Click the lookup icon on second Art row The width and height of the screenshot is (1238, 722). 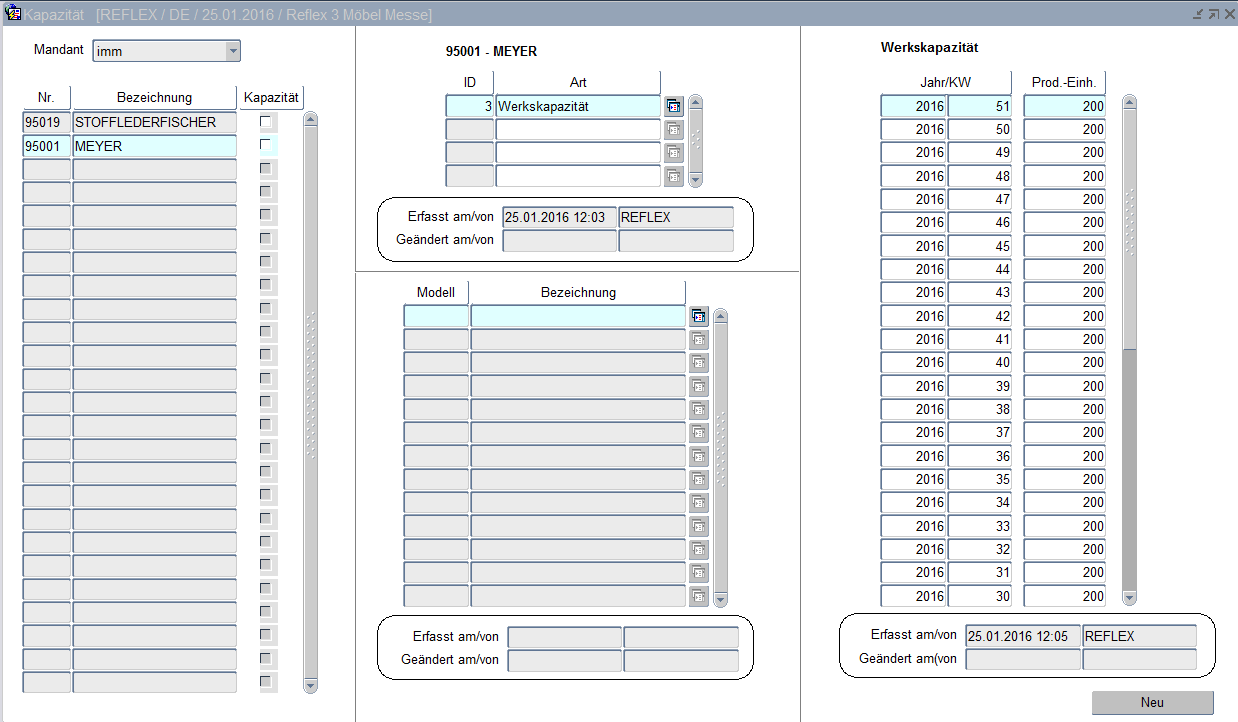[x=673, y=129]
